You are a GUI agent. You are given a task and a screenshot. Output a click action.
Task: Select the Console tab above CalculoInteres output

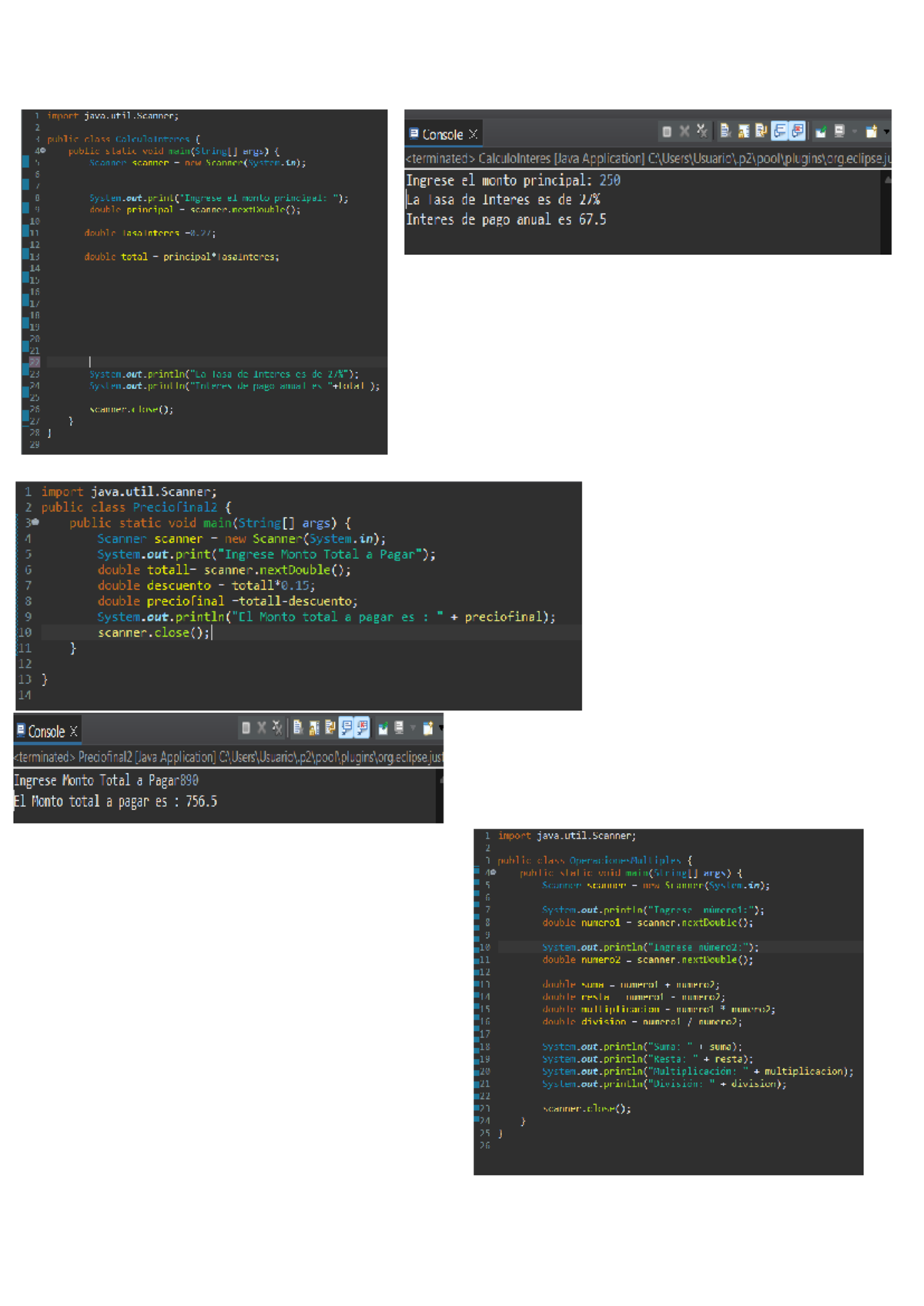coord(437,134)
